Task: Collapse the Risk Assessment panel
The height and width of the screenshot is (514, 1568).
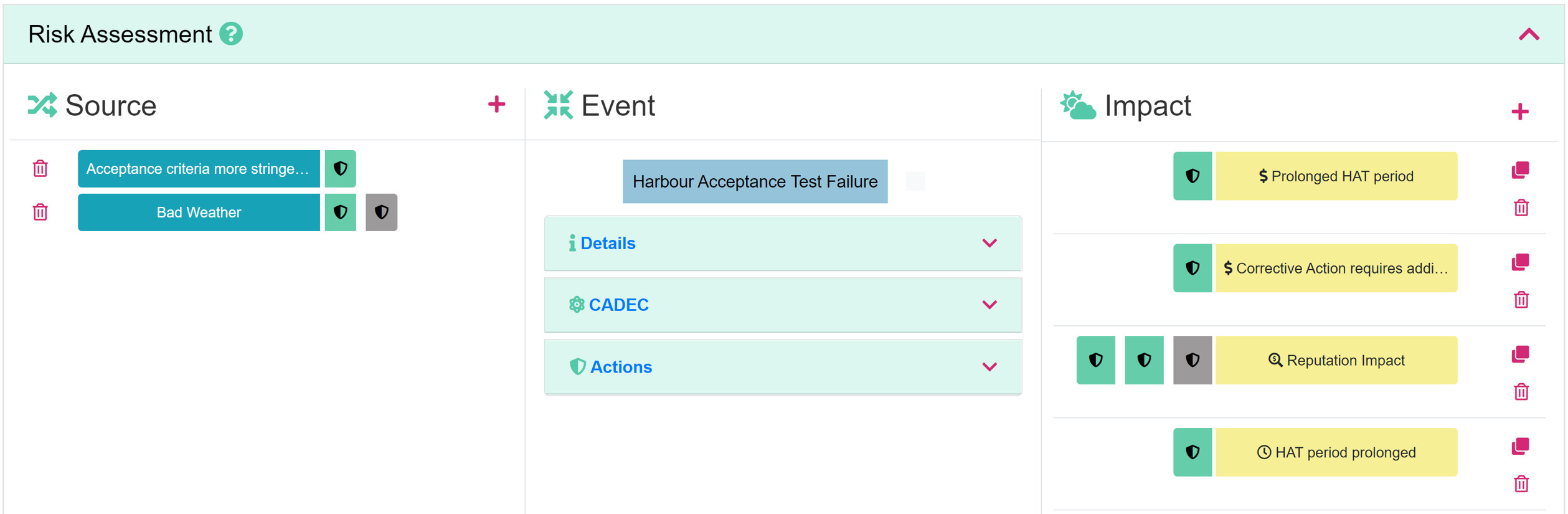Action: click(x=1529, y=34)
